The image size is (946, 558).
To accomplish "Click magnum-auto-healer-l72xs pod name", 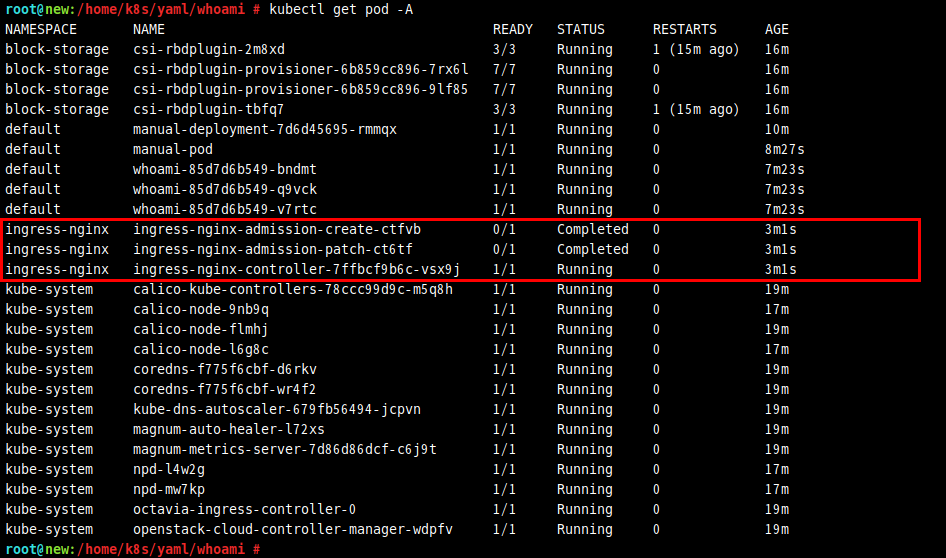I will pyautogui.click(x=229, y=429).
